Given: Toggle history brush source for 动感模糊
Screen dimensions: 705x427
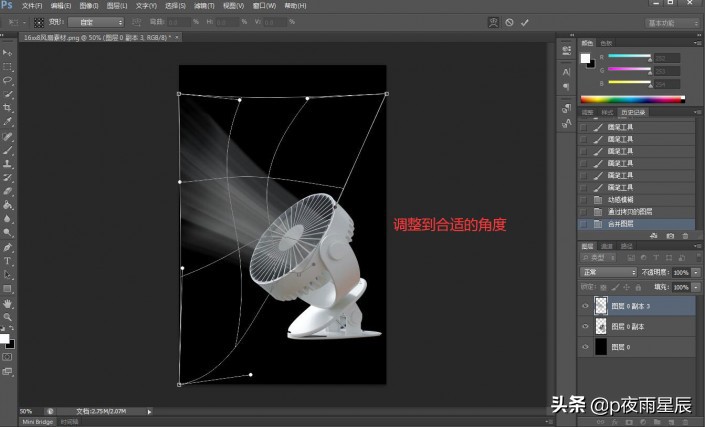Looking at the screenshot, I should pyautogui.click(x=584, y=200).
